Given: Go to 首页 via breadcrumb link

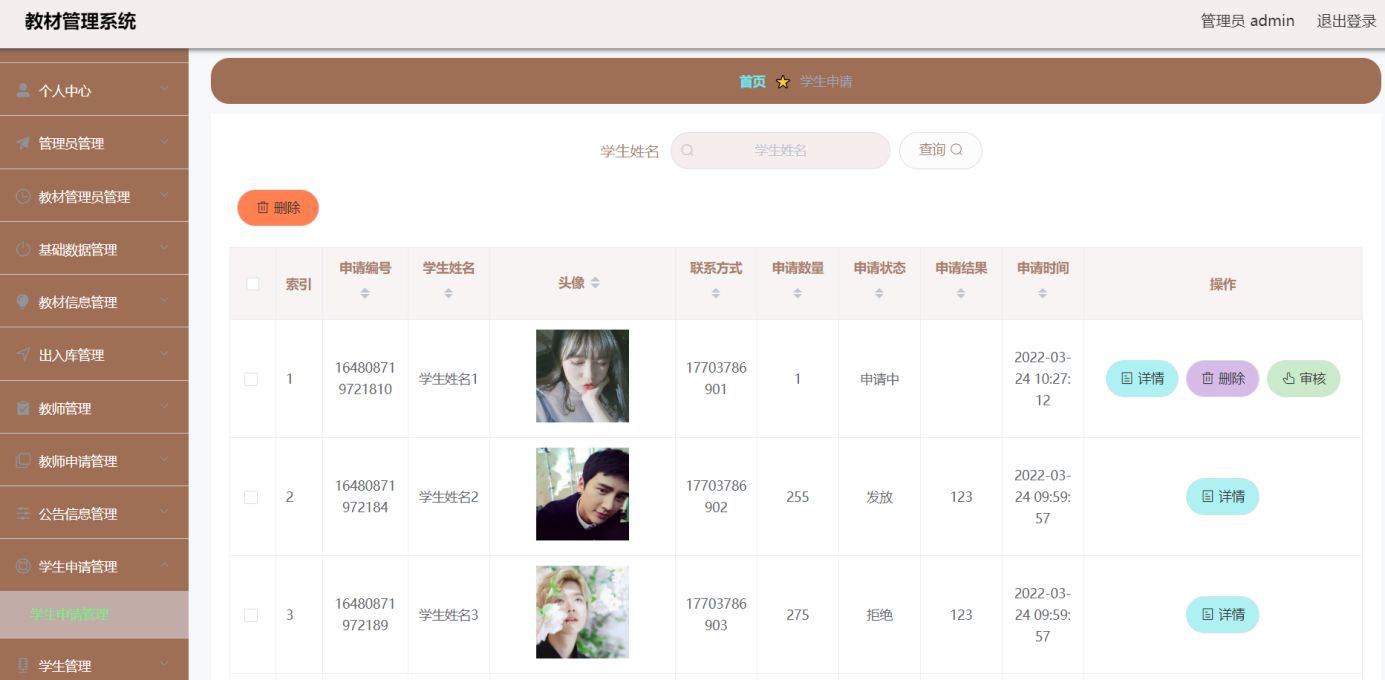Looking at the screenshot, I should point(752,82).
